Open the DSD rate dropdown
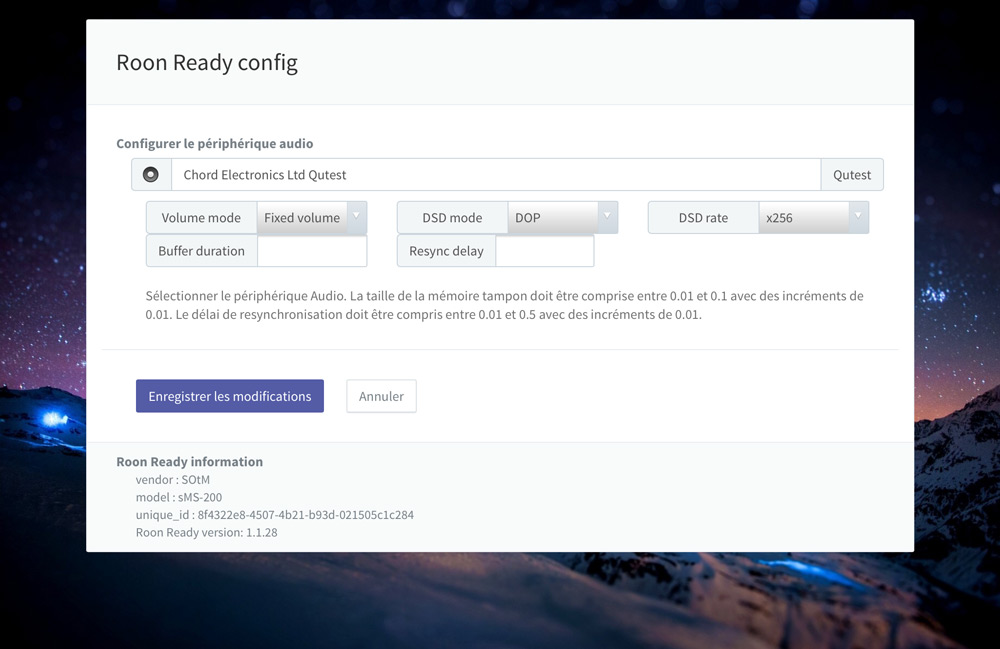This screenshot has width=1000, height=649. pos(814,217)
